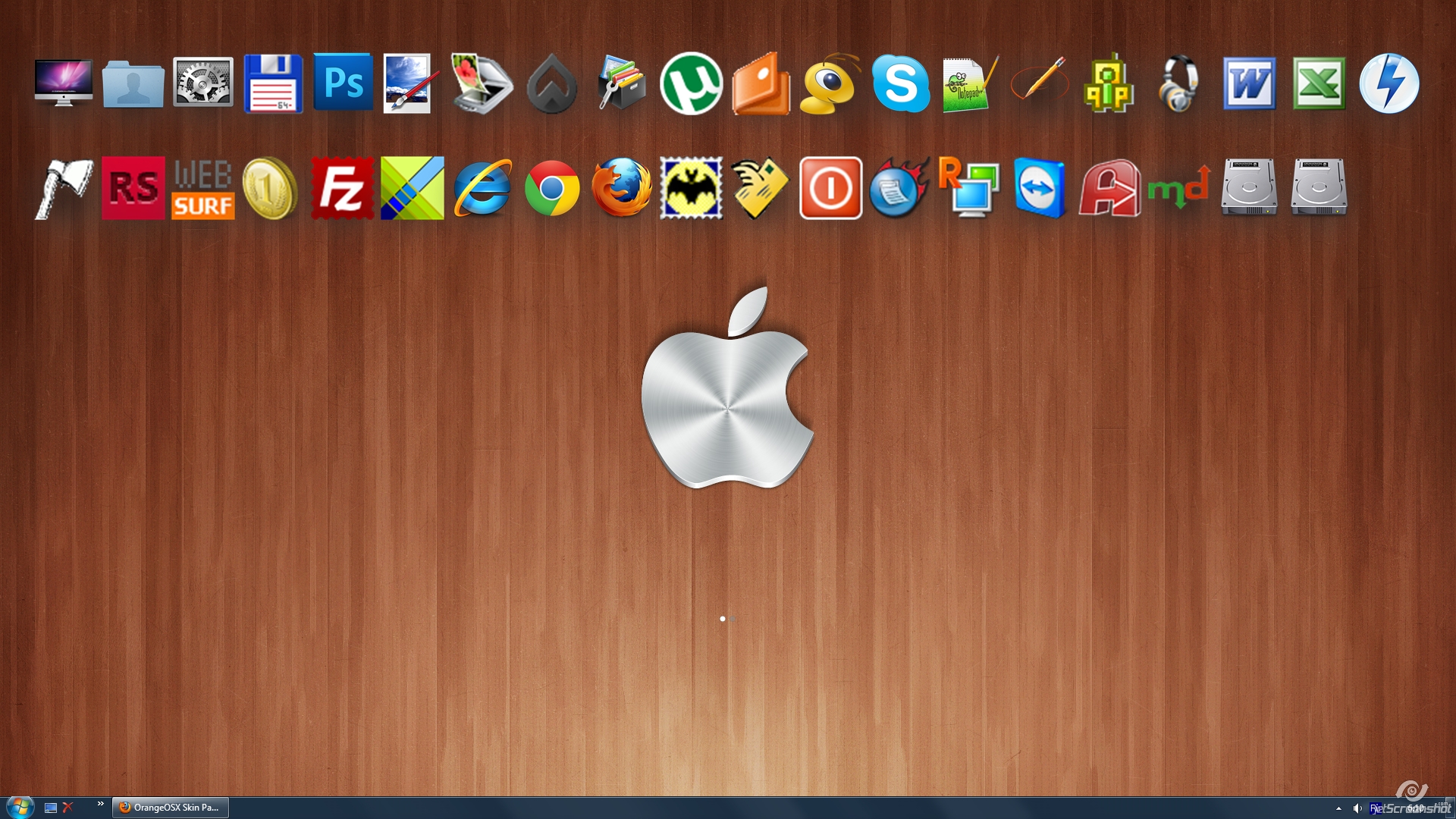This screenshot has height=819, width=1456.
Task: Open Photoshop from the dock
Action: [343, 83]
